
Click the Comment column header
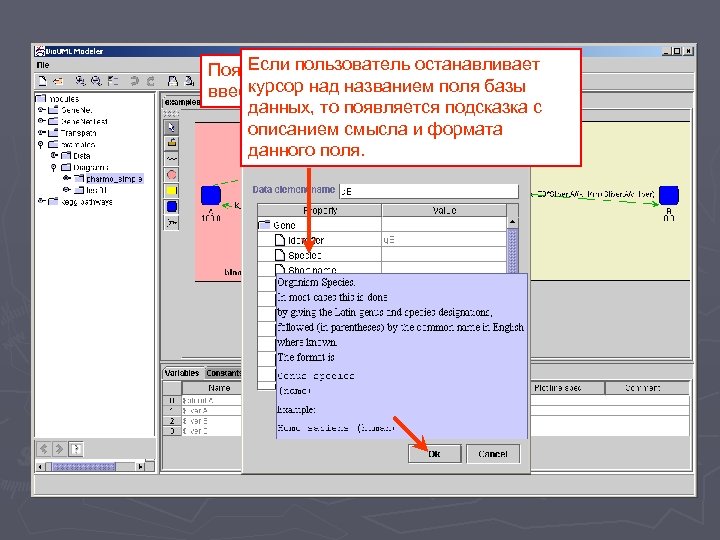point(647,388)
